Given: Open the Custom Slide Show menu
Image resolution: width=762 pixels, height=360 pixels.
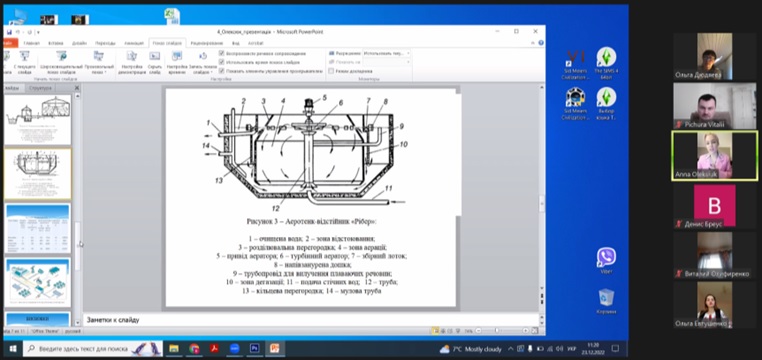Looking at the screenshot, I should click(x=99, y=62).
